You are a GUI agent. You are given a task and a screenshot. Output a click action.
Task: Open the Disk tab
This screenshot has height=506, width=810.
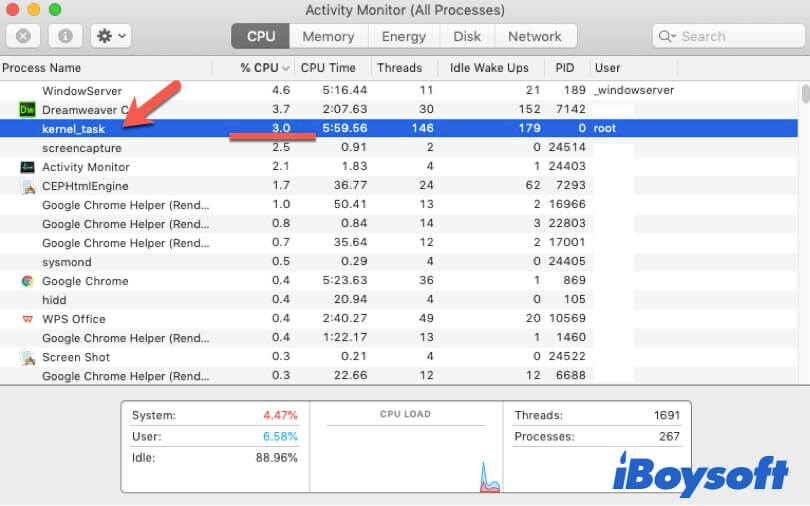pyautogui.click(x=466, y=36)
